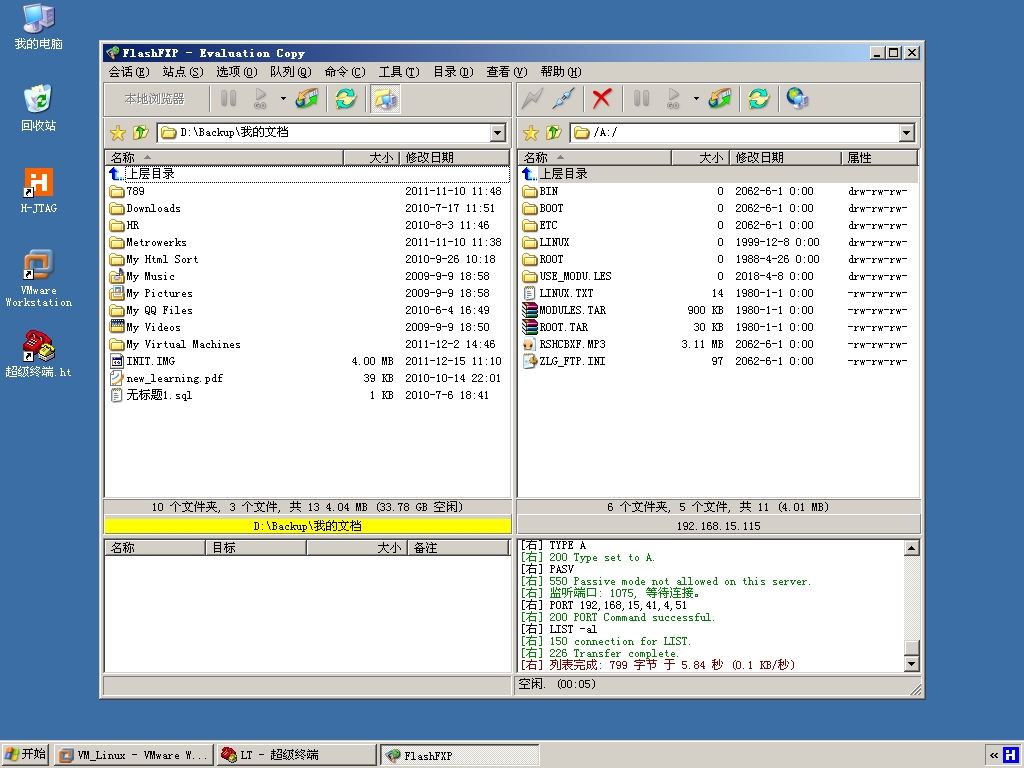Click the pause button in the right toolbar
The image size is (1024, 768).
[x=641, y=99]
